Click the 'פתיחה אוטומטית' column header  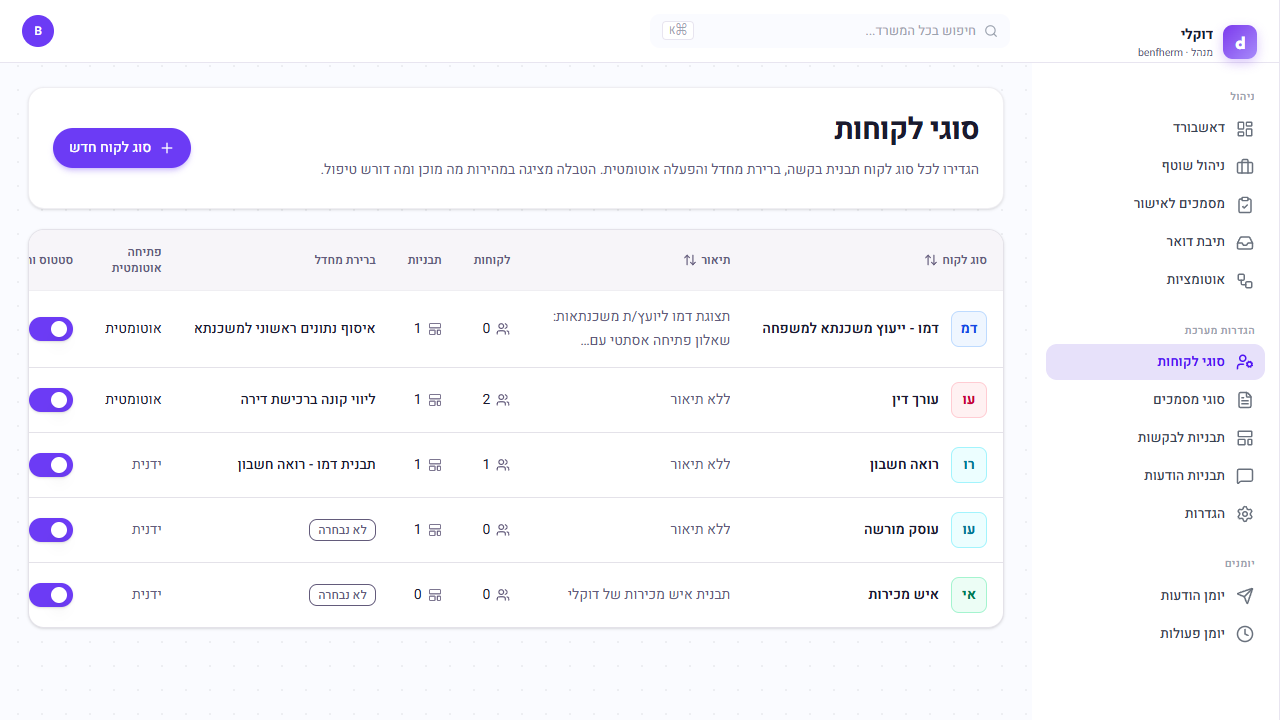point(137,260)
